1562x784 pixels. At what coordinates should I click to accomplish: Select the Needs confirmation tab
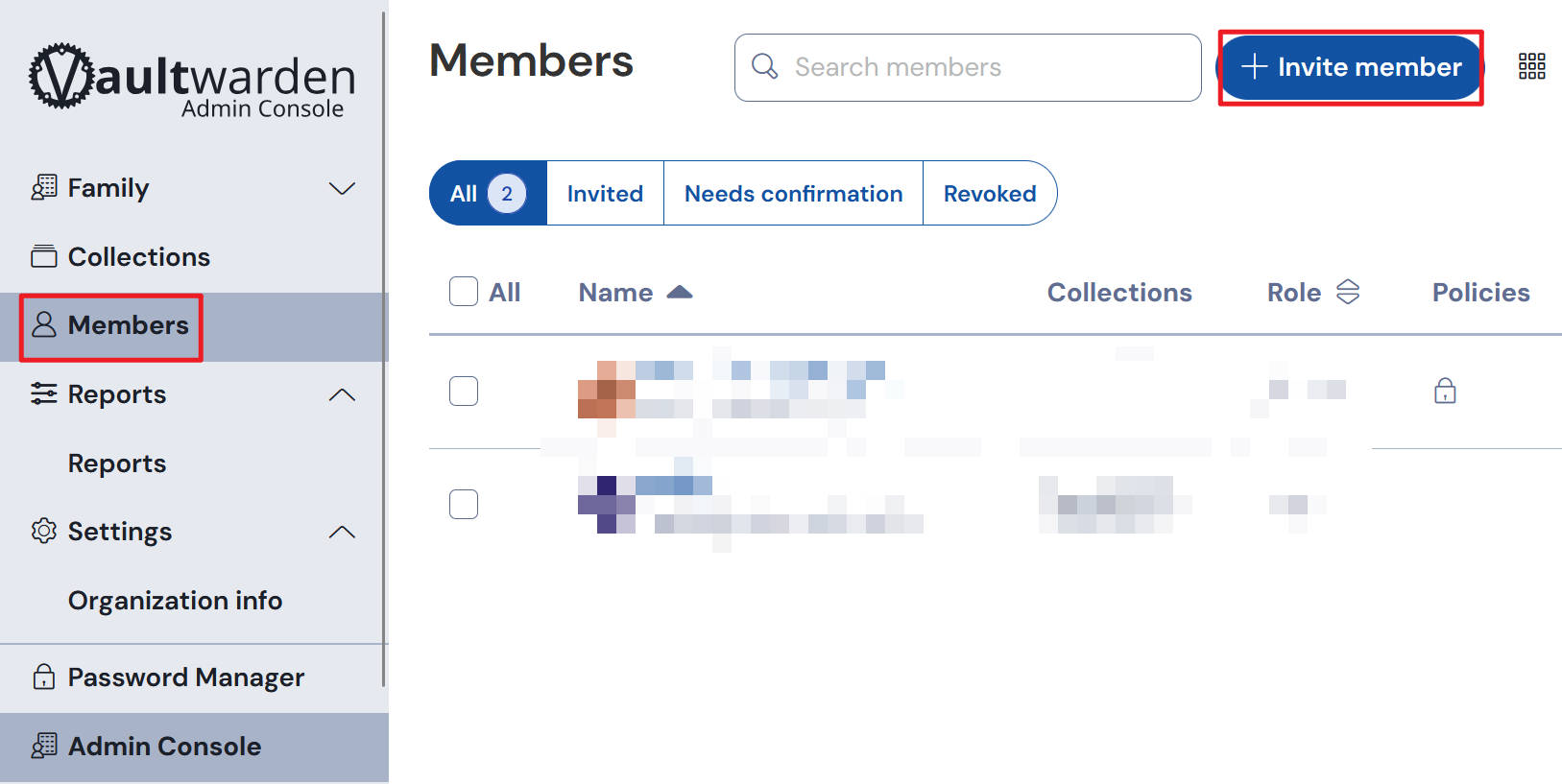[793, 193]
